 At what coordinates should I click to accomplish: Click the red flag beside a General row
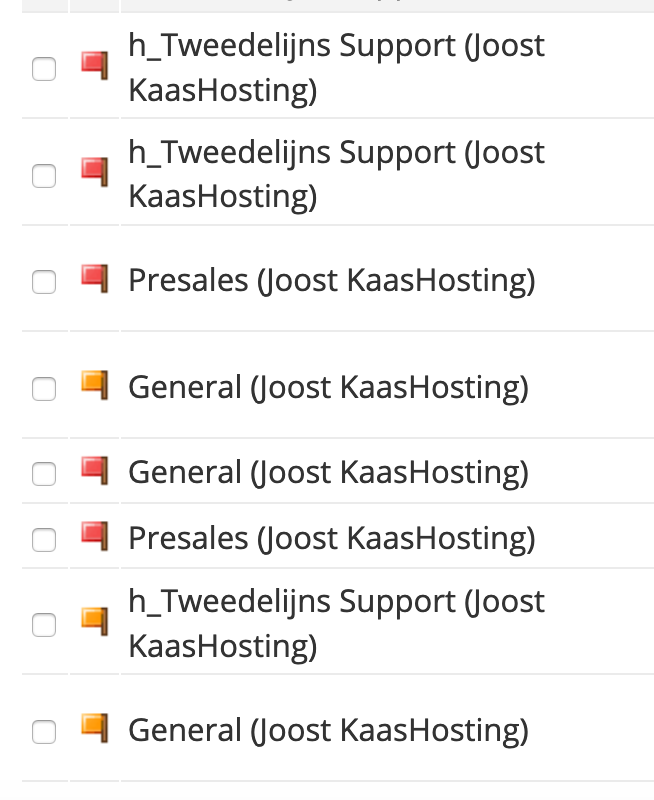pyautogui.click(x=94, y=470)
